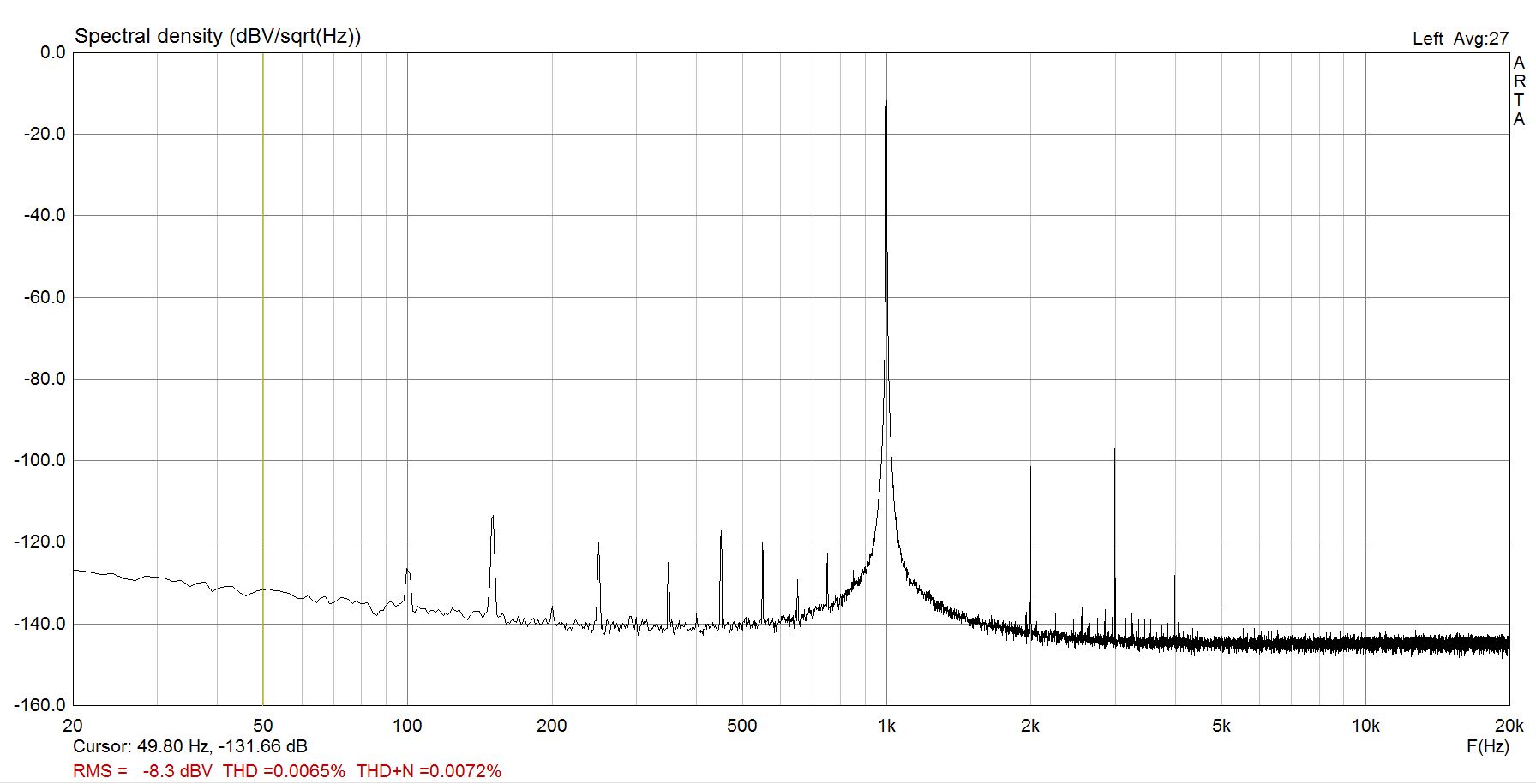Click the 2 kHz second harmonic peak
Viewport: 1536px width, 784px height.
pyautogui.click(x=1030, y=468)
